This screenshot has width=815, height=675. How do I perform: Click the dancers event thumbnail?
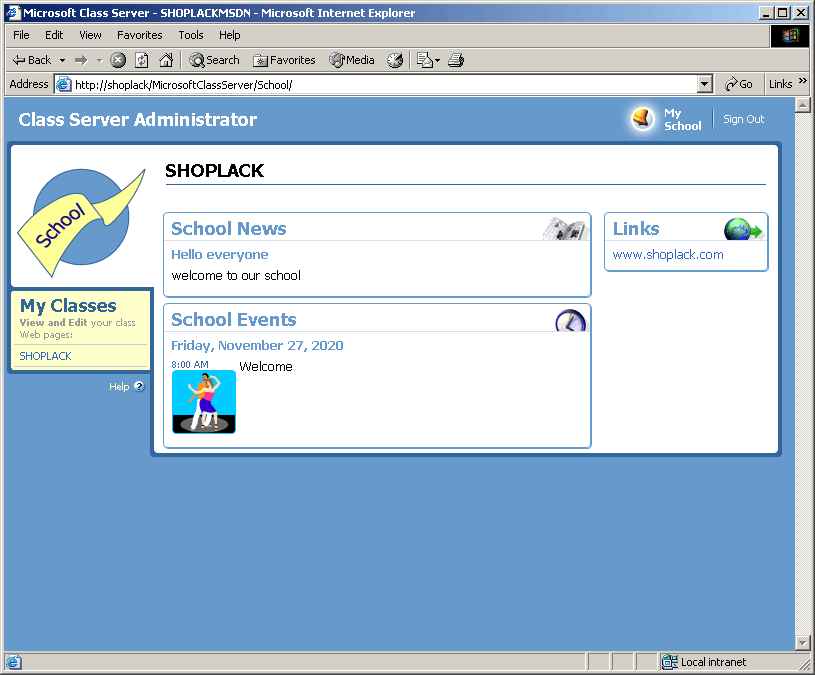click(204, 402)
